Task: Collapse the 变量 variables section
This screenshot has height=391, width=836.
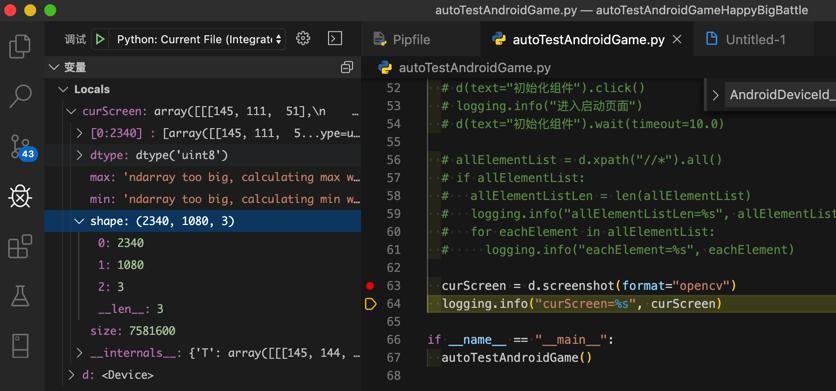Action: coord(53,67)
